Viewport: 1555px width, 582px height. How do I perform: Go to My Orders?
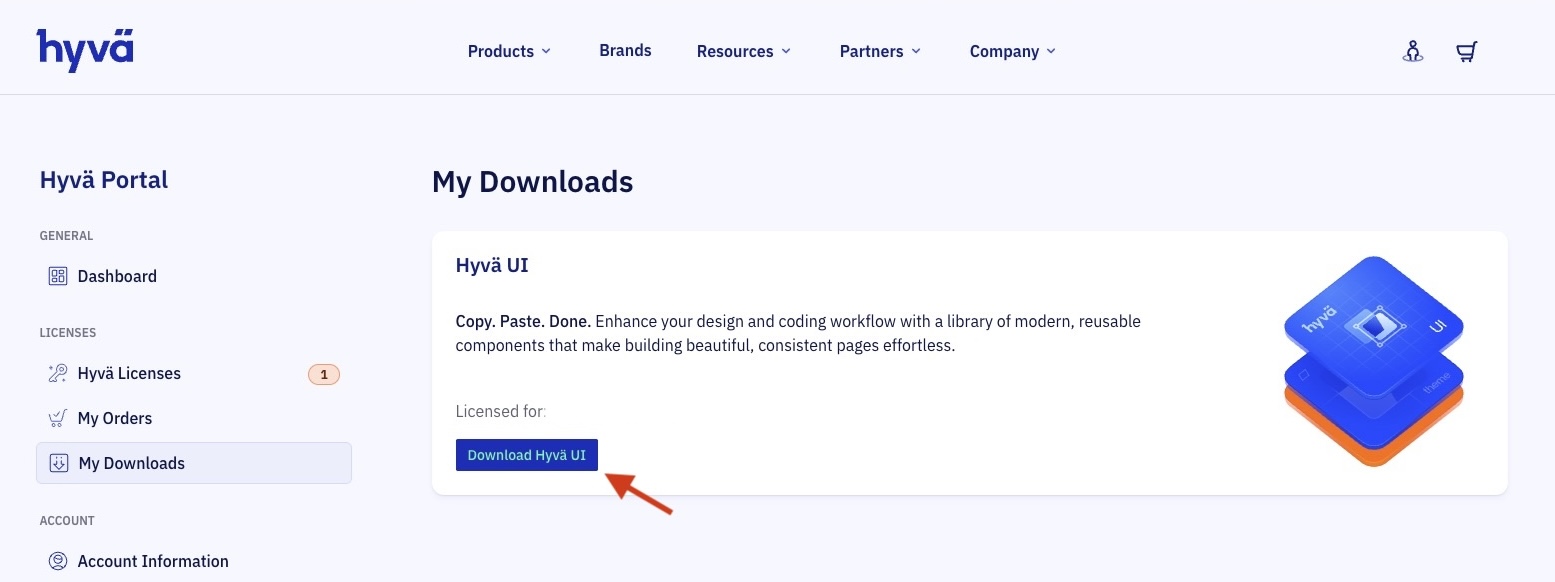click(x=115, y=417)
